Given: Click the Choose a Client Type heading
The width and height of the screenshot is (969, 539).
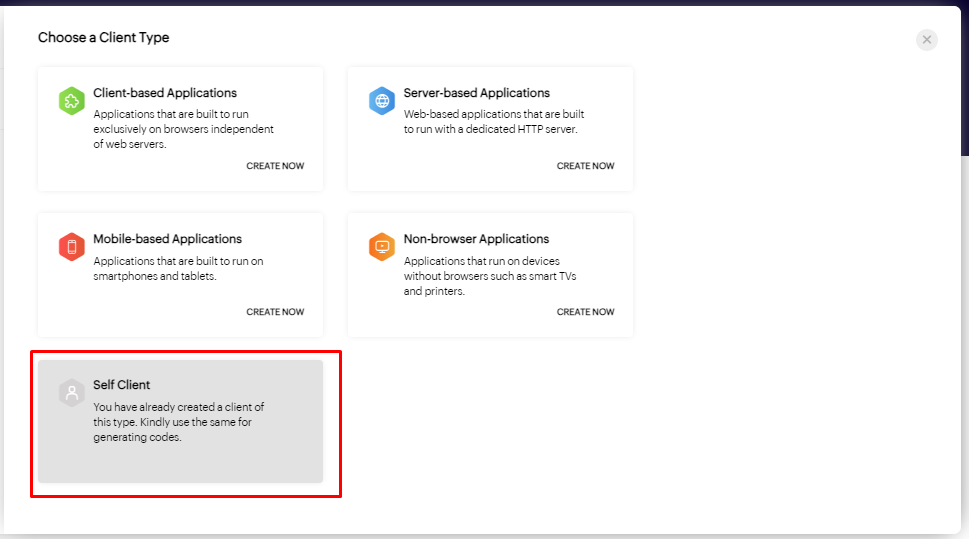Looking at the screenshot, I should [103, 38].
